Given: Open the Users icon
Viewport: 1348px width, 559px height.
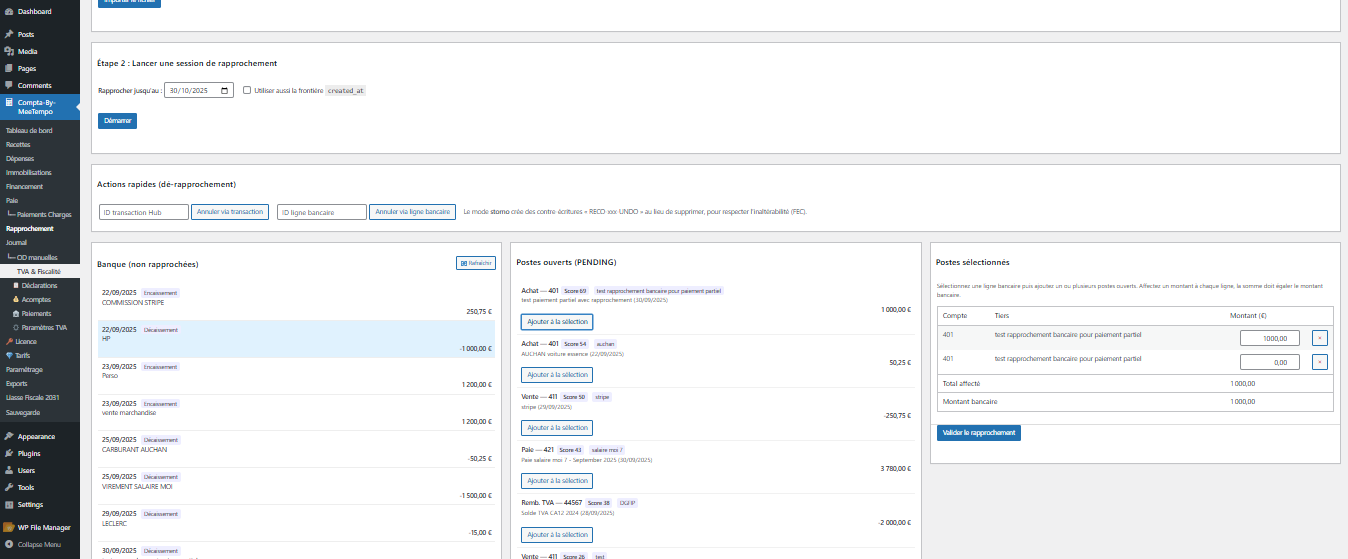Looking at the screenshot, I should click(x=9, y=470).
